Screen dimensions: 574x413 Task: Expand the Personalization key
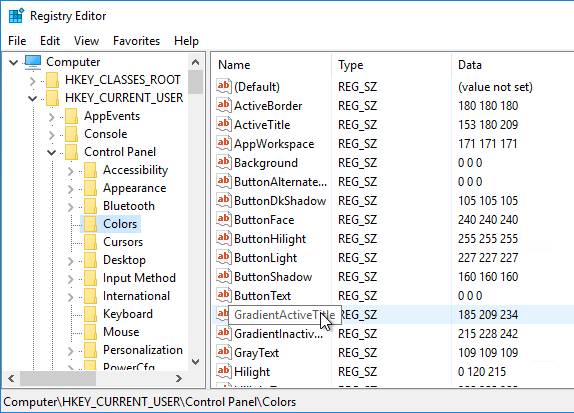tap(71, 351)
